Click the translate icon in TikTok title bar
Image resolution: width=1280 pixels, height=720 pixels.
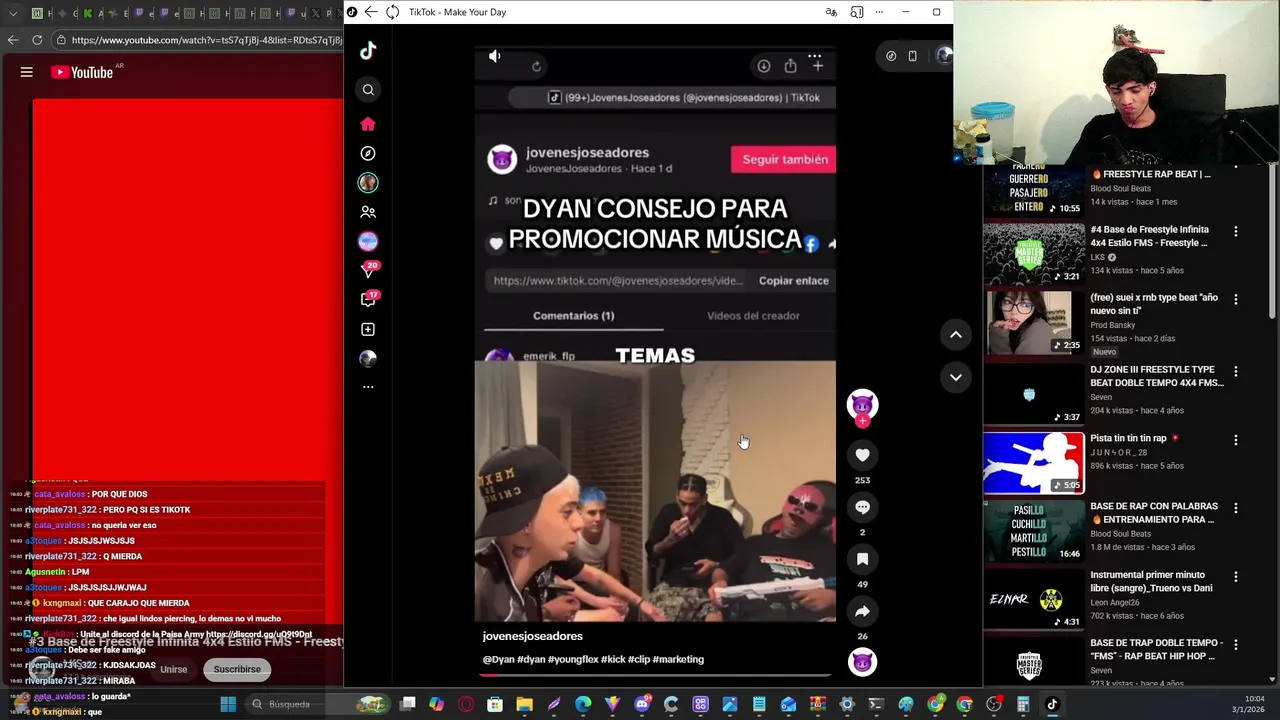(831, 12)
